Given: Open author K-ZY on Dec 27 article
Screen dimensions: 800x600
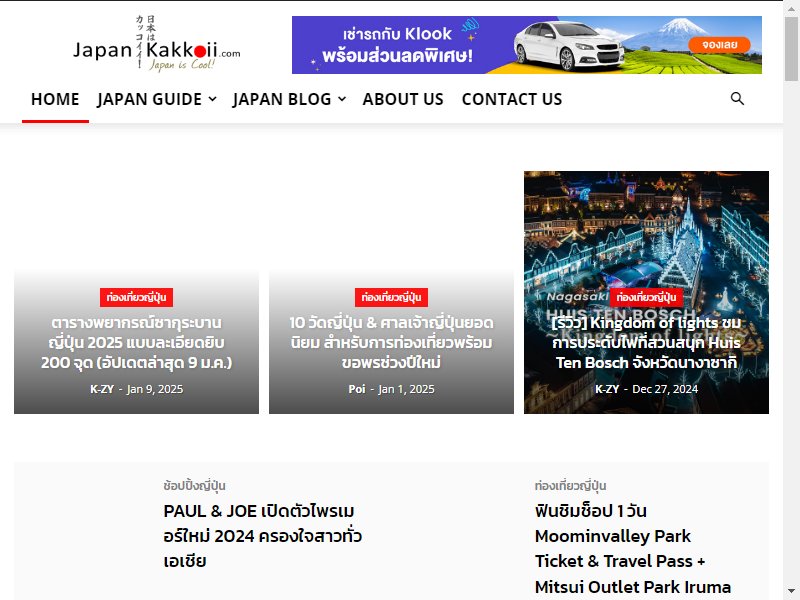Looking at the screenshot, I should [x=607, y=389].
